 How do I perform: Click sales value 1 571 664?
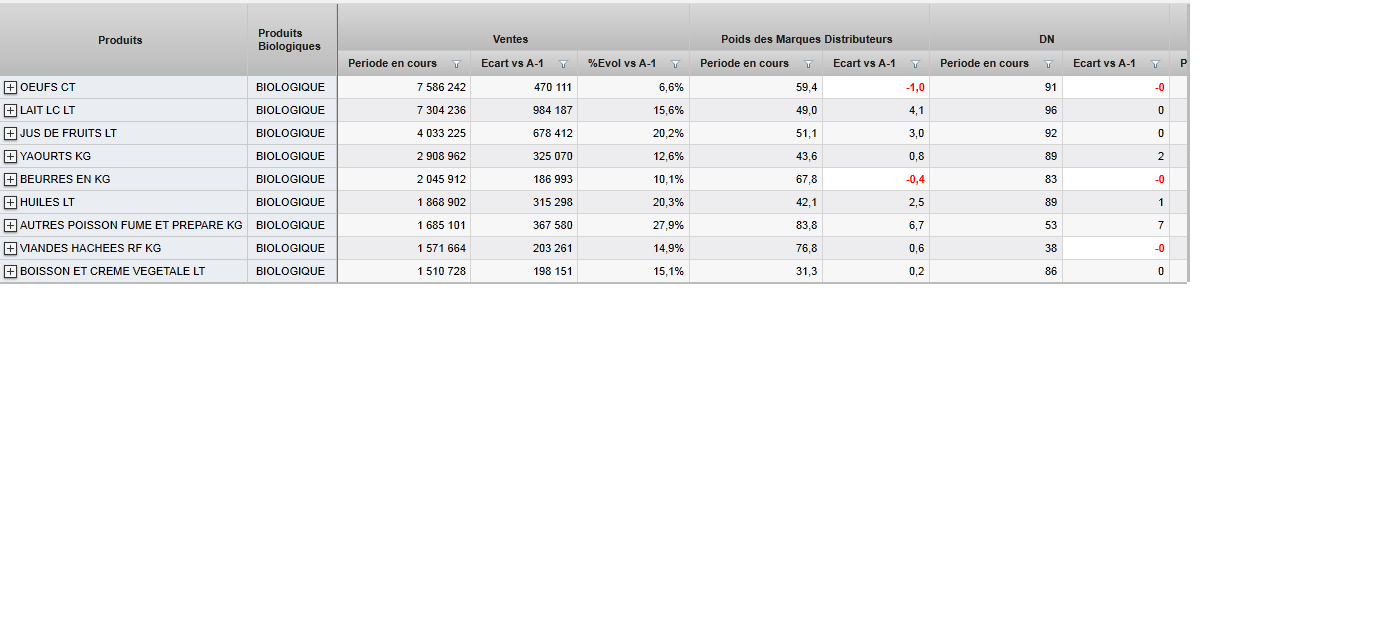point(441,249)
